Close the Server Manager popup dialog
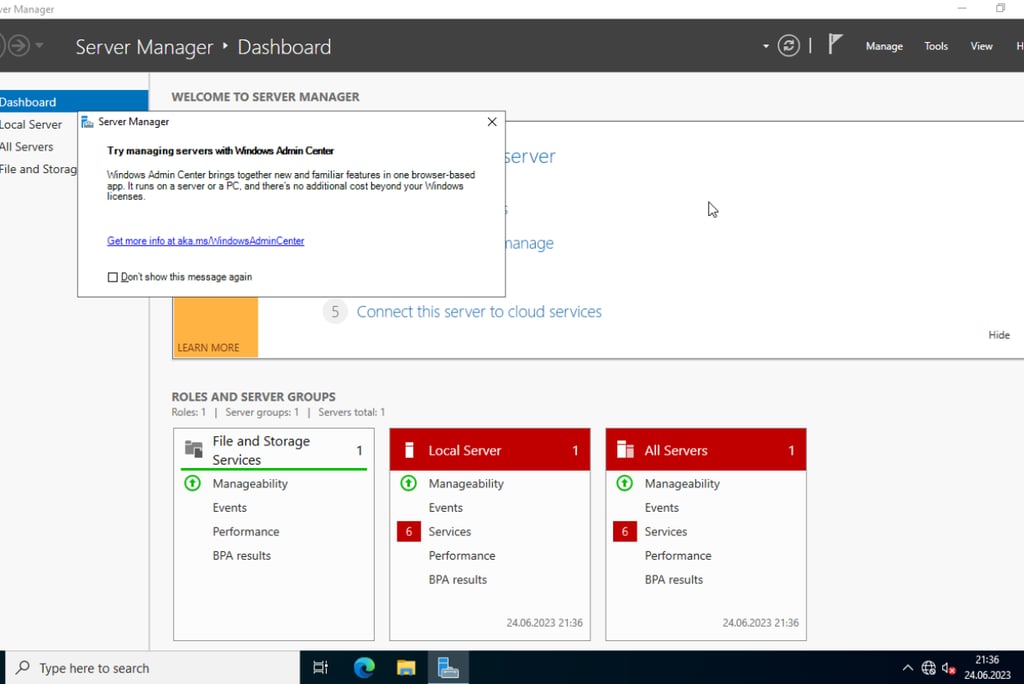 (x=492, y=122)
